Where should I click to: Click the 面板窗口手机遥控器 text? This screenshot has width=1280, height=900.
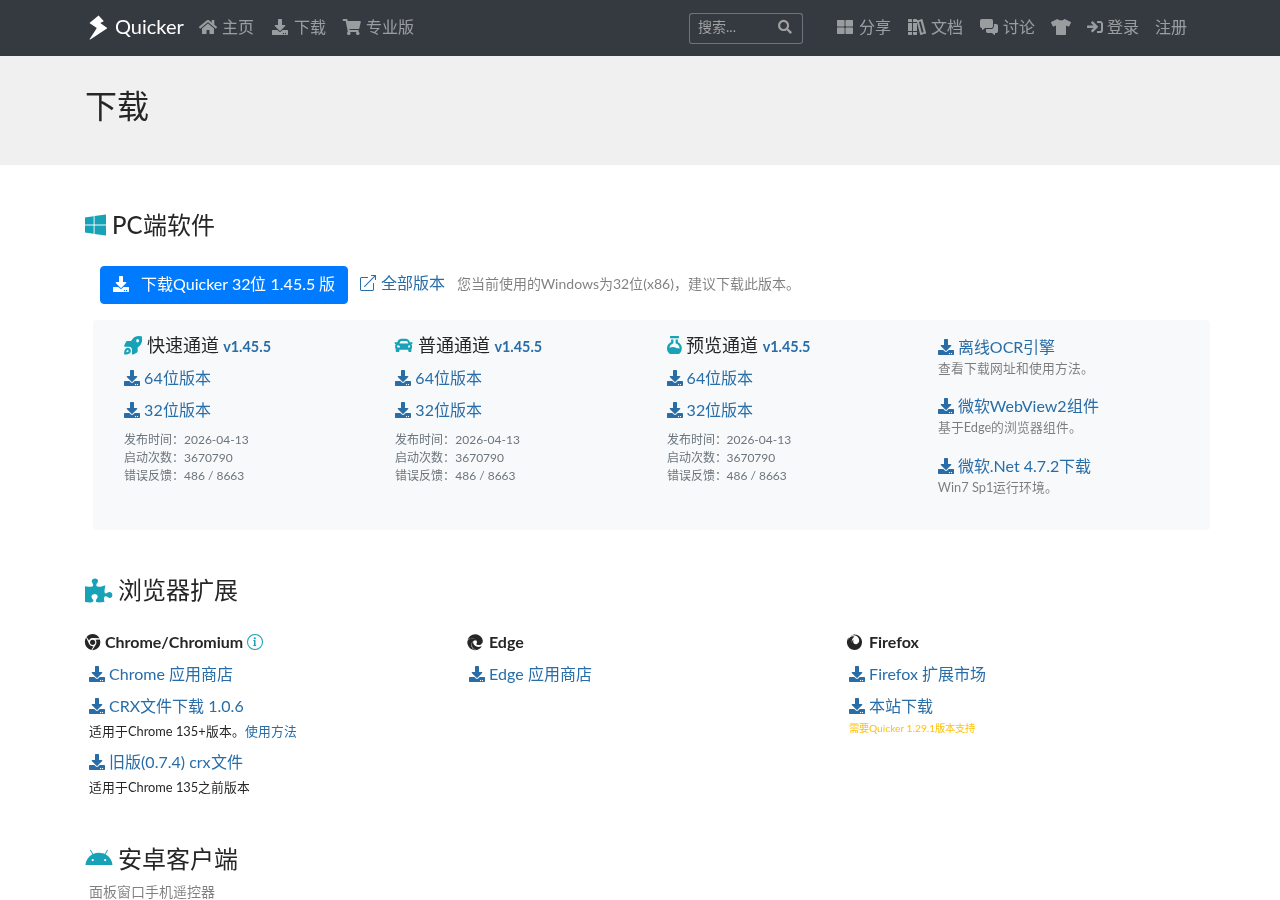[x=152, y=892]
